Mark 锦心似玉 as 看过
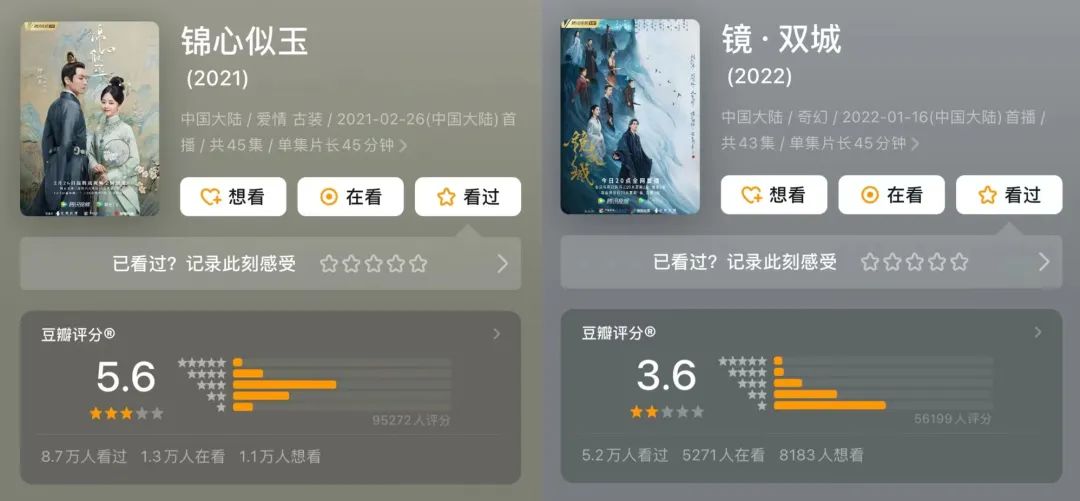 pyautogui.click(x=468, y=196)
